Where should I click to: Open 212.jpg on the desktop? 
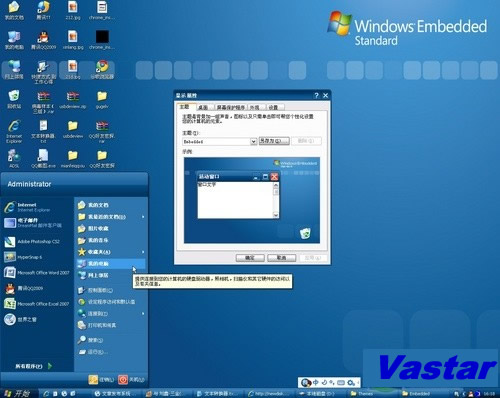(x=72, y=10)
